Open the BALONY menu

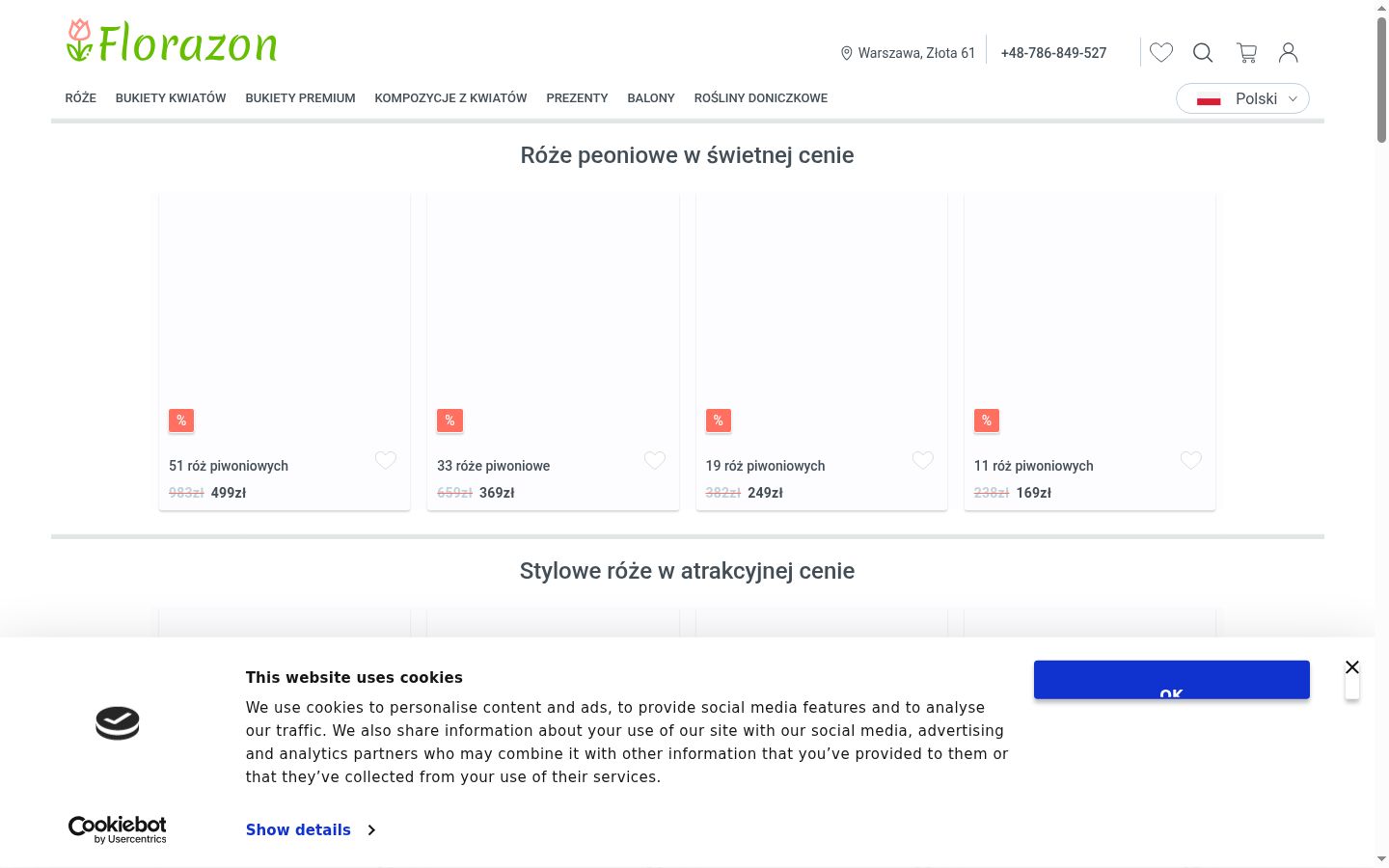coord(651,98)
